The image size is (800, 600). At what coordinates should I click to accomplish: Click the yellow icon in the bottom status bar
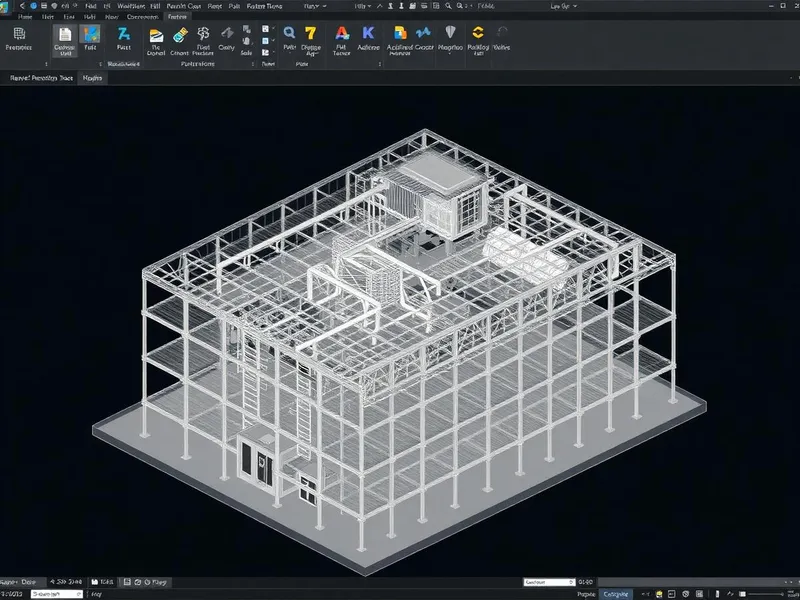click(659, 594)
